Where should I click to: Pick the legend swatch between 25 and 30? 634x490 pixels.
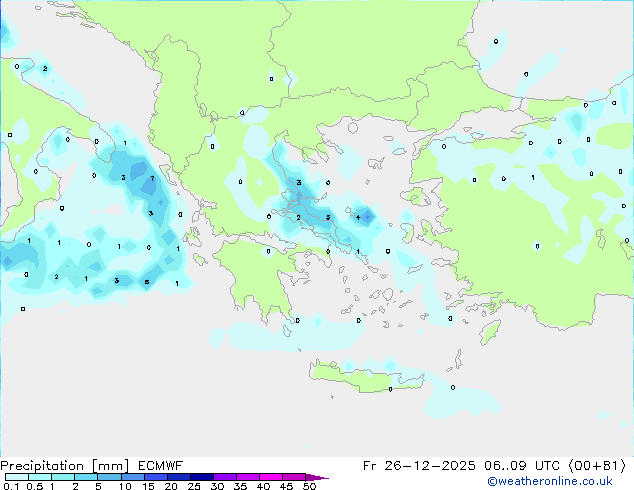pos(201,477)
